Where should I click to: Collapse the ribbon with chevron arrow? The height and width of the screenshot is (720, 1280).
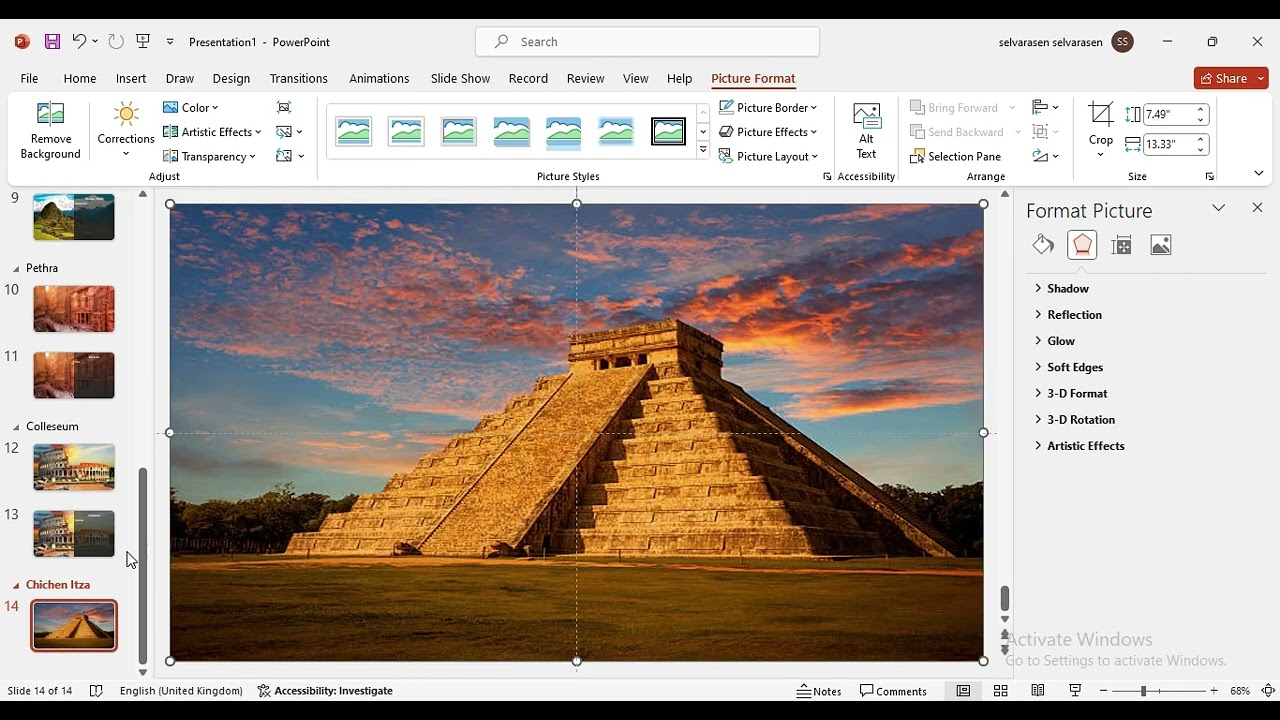coord(1258,174)
